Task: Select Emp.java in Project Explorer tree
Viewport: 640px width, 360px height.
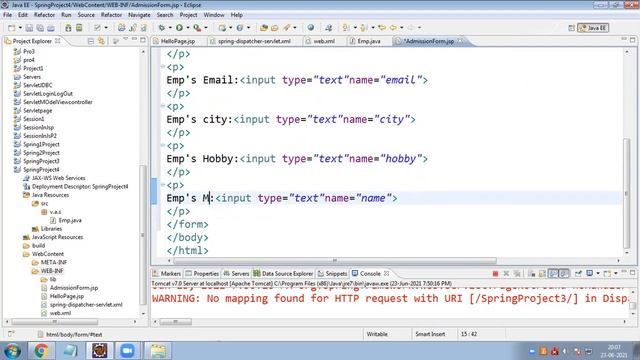Action: (70, 220)
